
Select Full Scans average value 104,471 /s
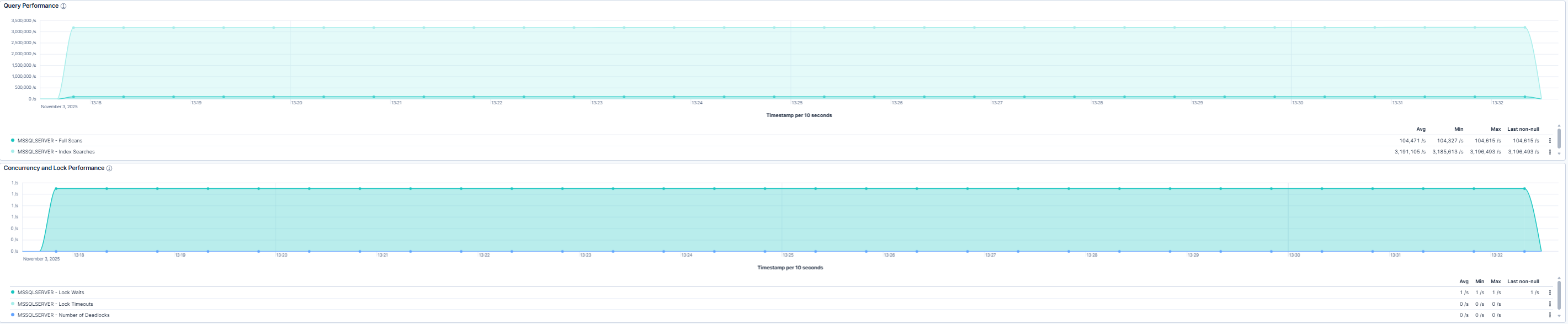click(x=1412, y=141)
